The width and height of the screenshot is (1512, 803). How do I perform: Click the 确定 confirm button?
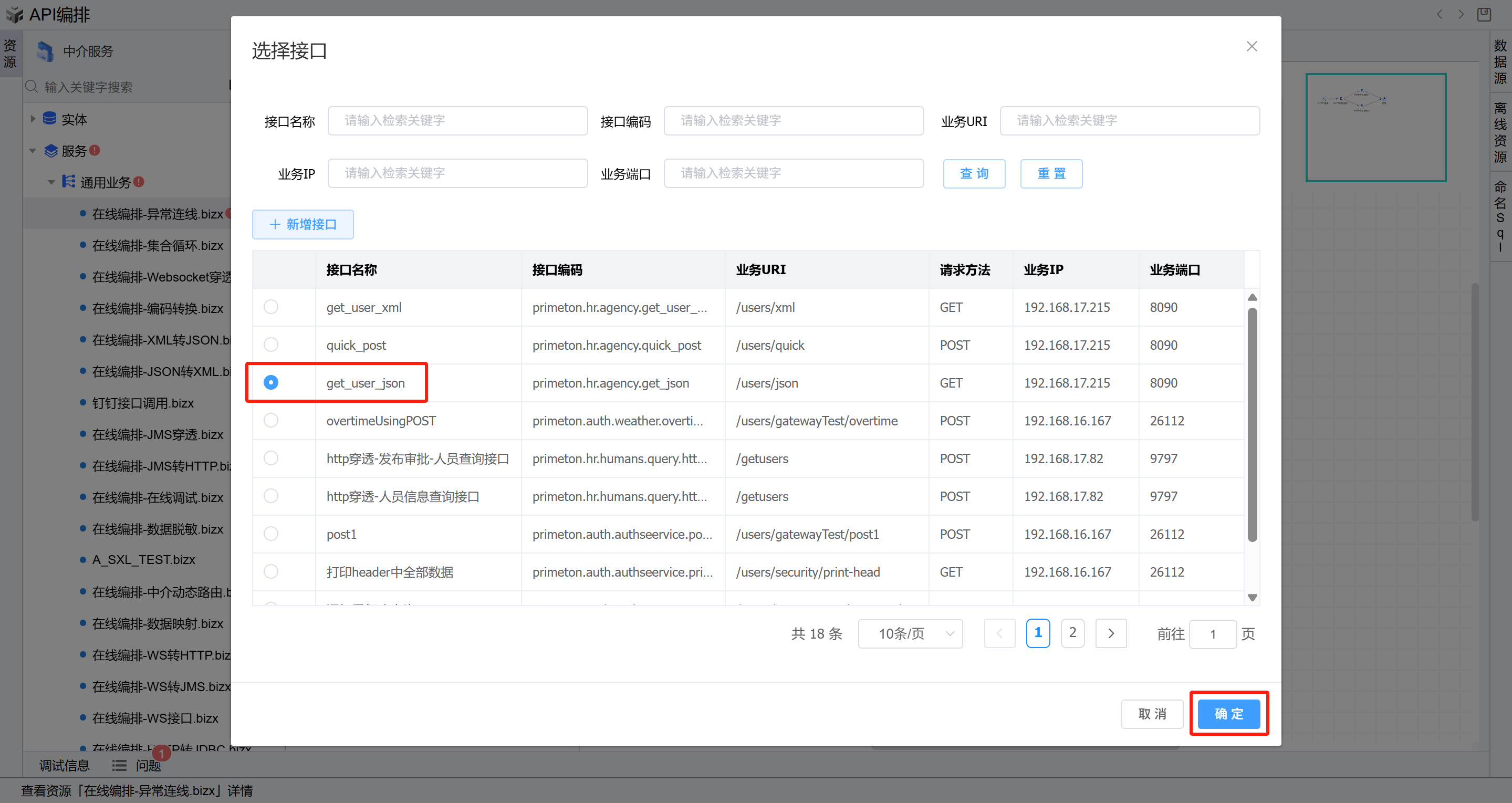pyautogui.click(x=1228, y=714)
